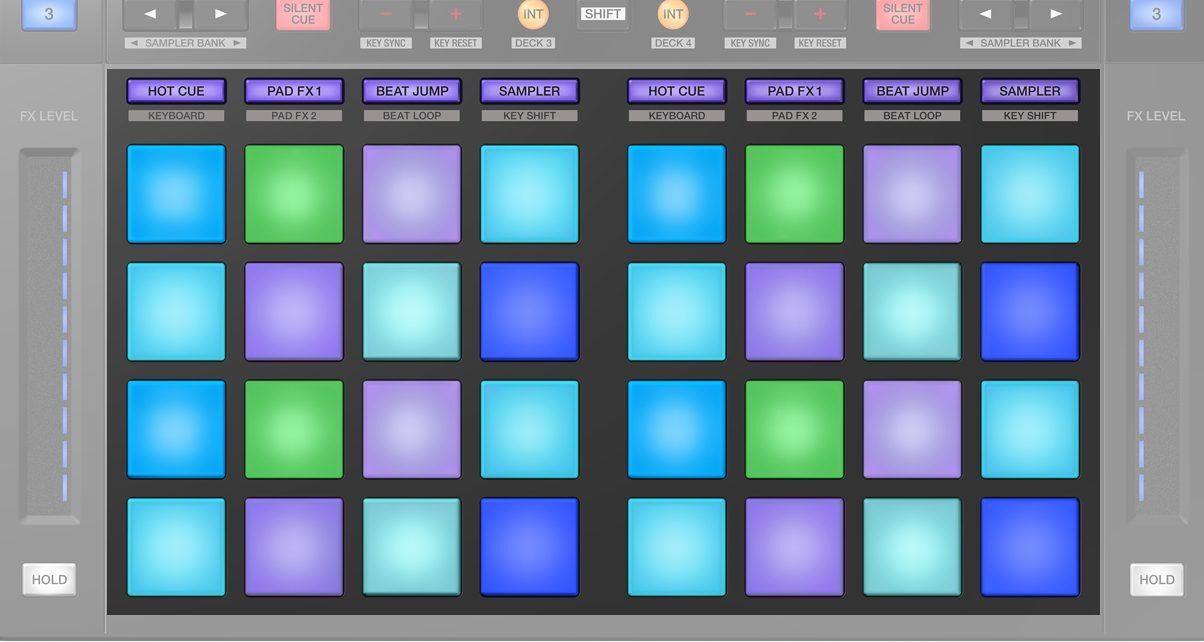Tap right deck second-row teal pad, third column
The width and height of the screenshot is (1204, 642).
913,312
